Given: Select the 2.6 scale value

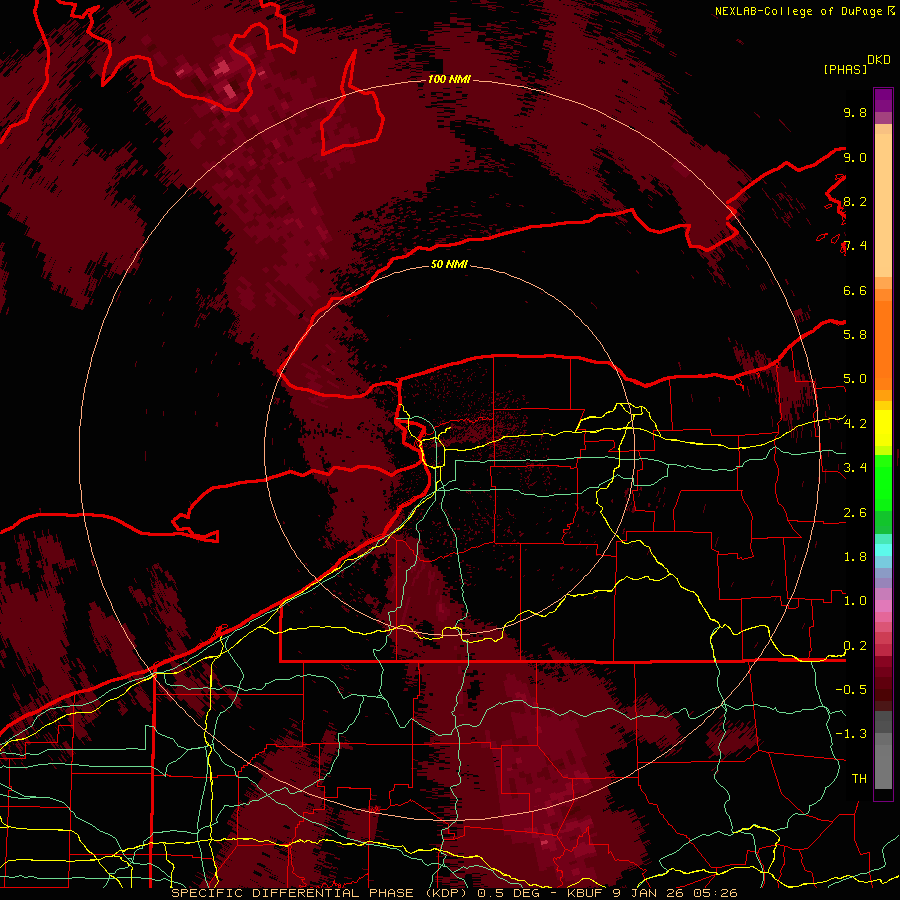Looking at the screenshot, I should [x=855, y=512].
